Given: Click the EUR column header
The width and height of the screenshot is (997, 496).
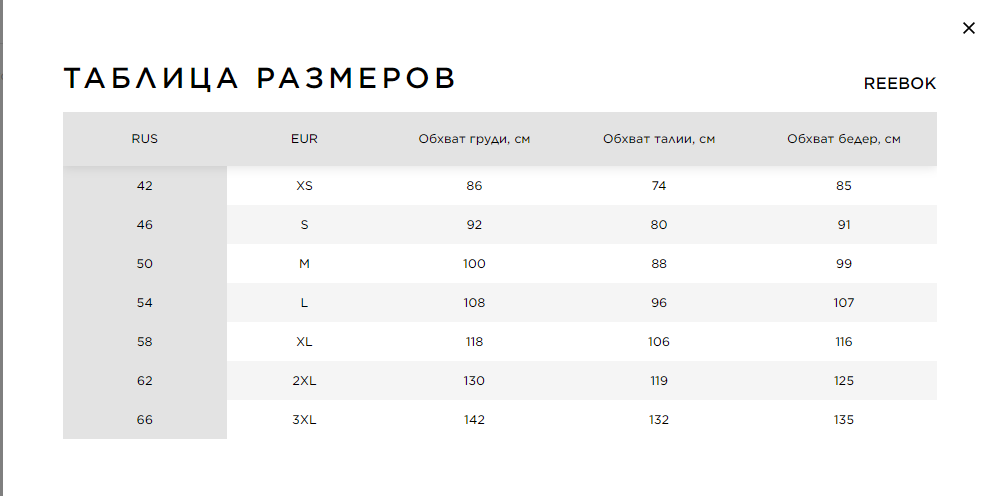Looking at the screenshot, I should coord(304,139).
